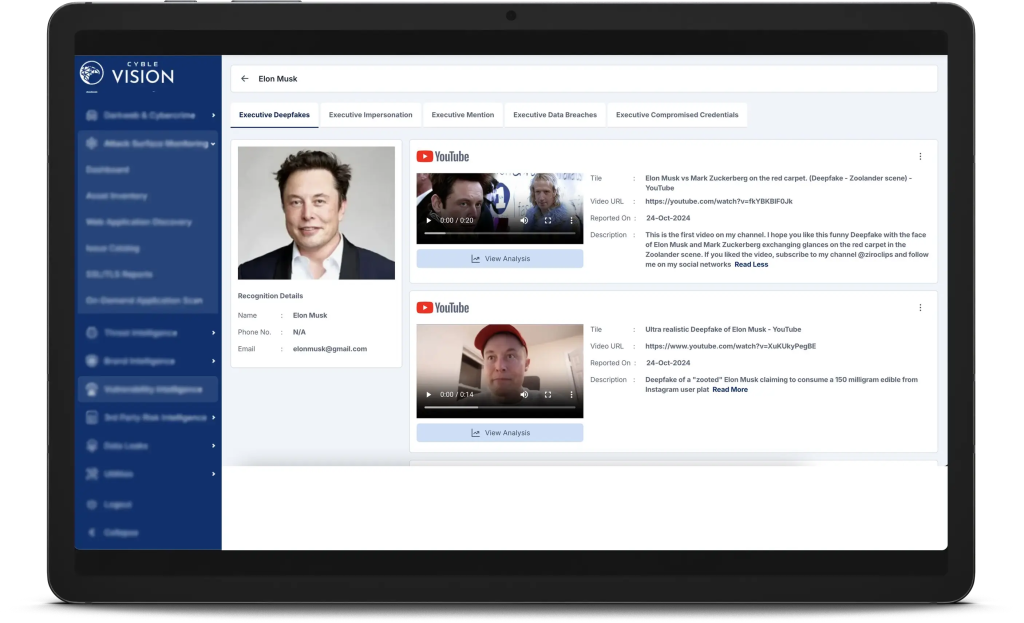Expand the Darkweb & Cybercrime sidebar menu
Viewport: 1024px width, 623px height.
(x=148, y=115)
